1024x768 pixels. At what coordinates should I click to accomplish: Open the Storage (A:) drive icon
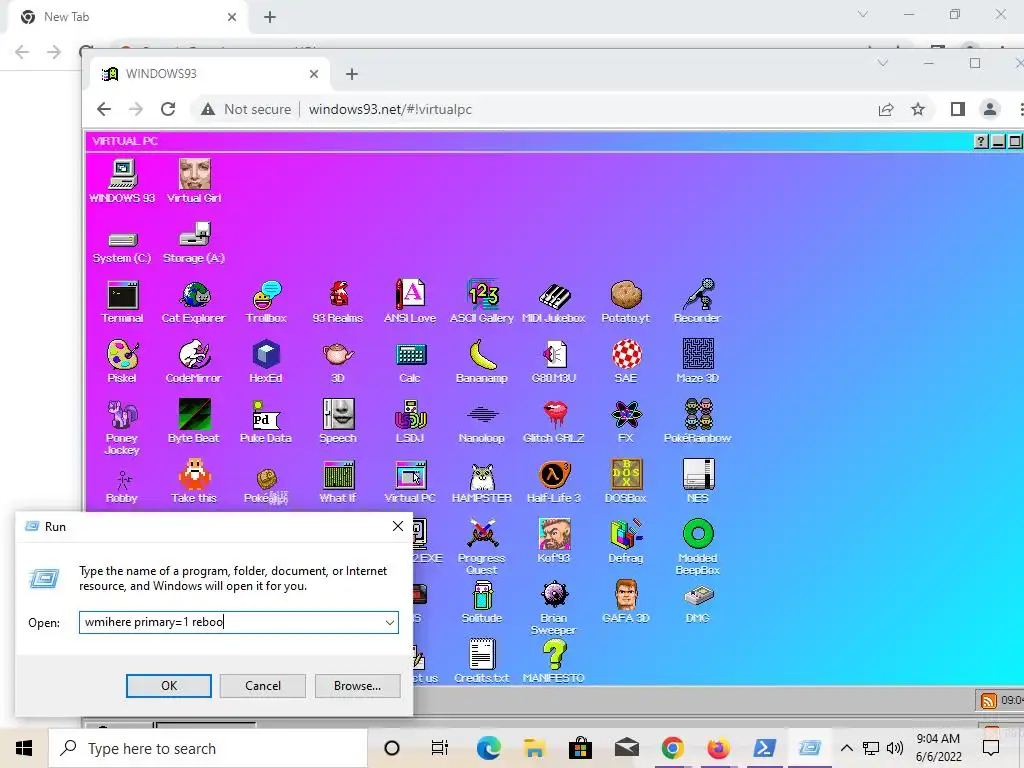[x=194, y=243]
